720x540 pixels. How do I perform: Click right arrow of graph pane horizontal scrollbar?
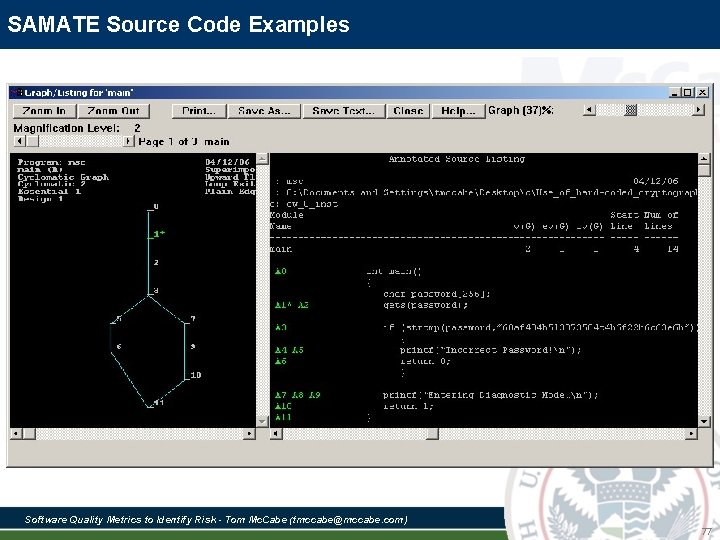click(x=250, y=433)
